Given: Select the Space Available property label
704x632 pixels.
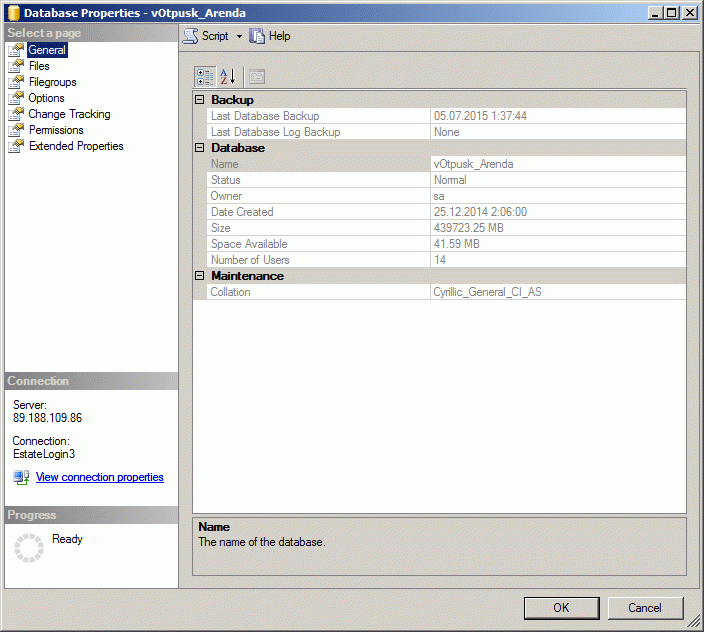Looking at the screenshot, I should [249, 244].
